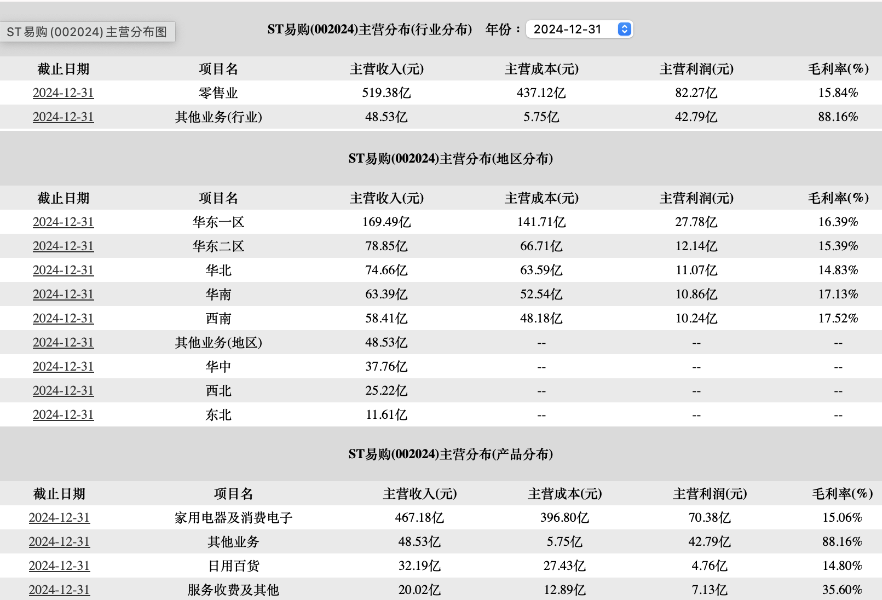Viewport: 882px width, 600px height.
Task: Select the 37.76亿 revenue for 华中
Action: pyautogui.click(x=386, y=367)
